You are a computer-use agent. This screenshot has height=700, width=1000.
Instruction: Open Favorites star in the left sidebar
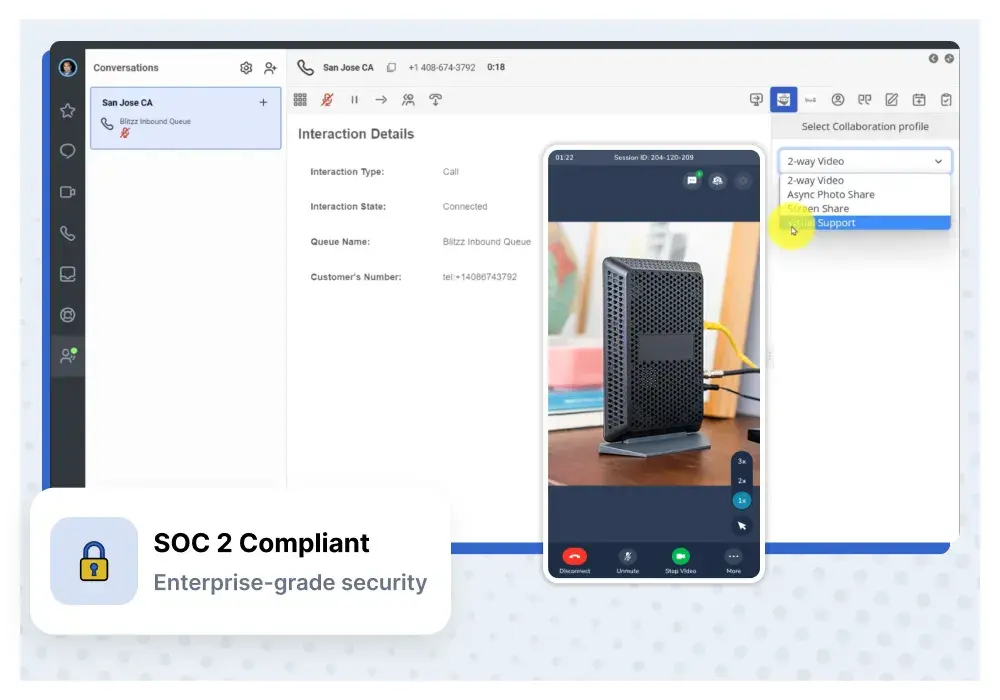pos(68,110)
